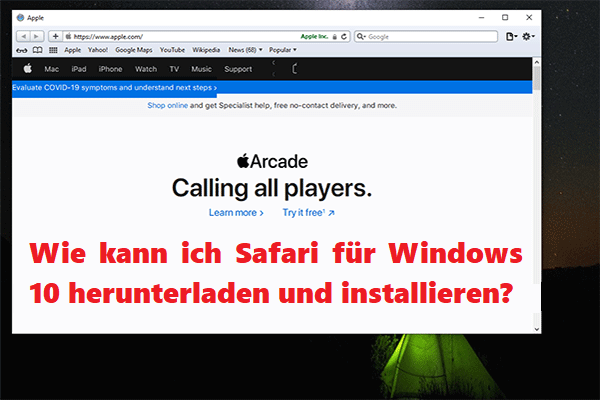The image size is (600, 400).
Task: Open the Yahoo! bookmark
Action: pos(98,50)
